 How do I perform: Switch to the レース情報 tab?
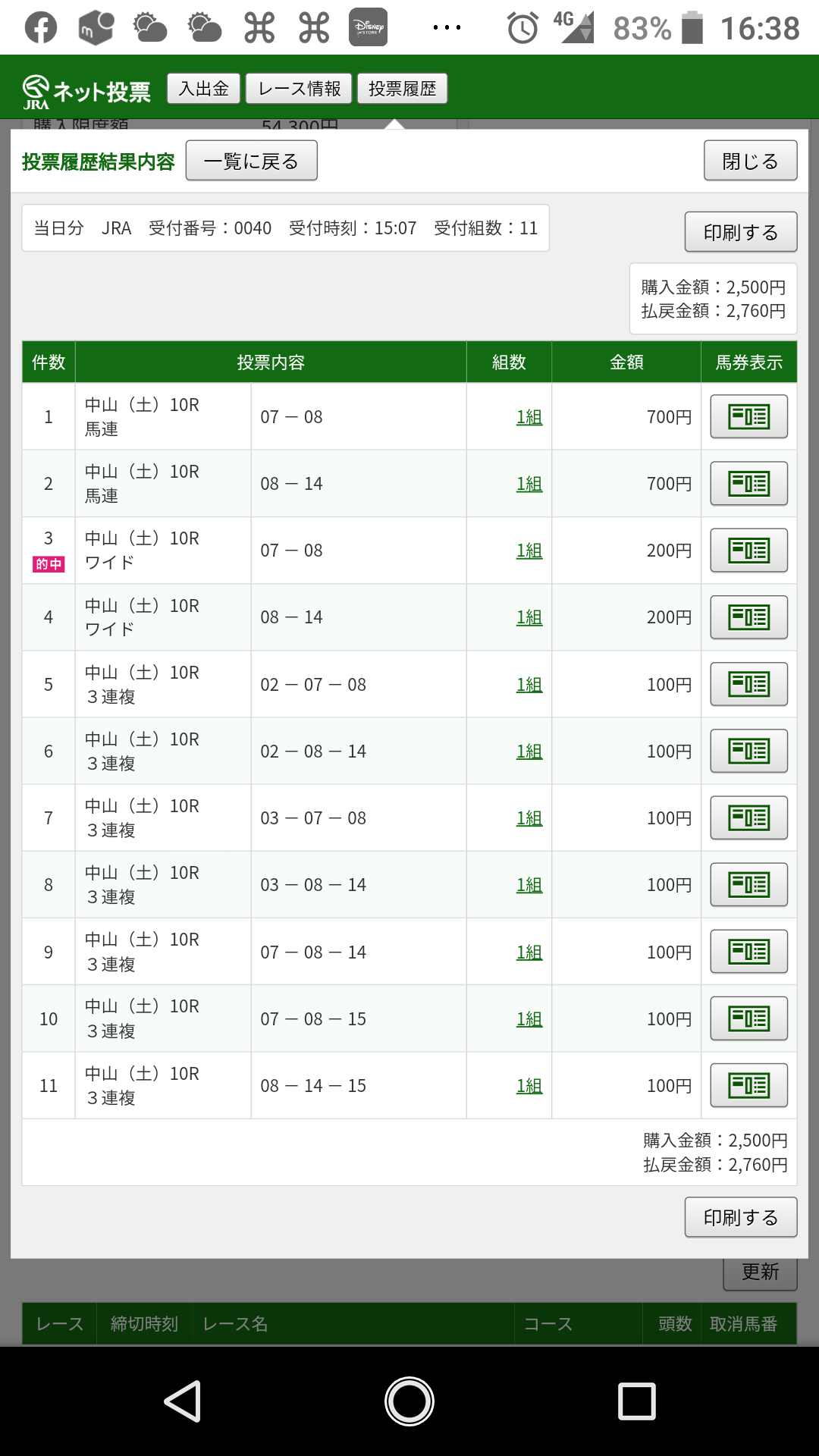pos(299,89)
